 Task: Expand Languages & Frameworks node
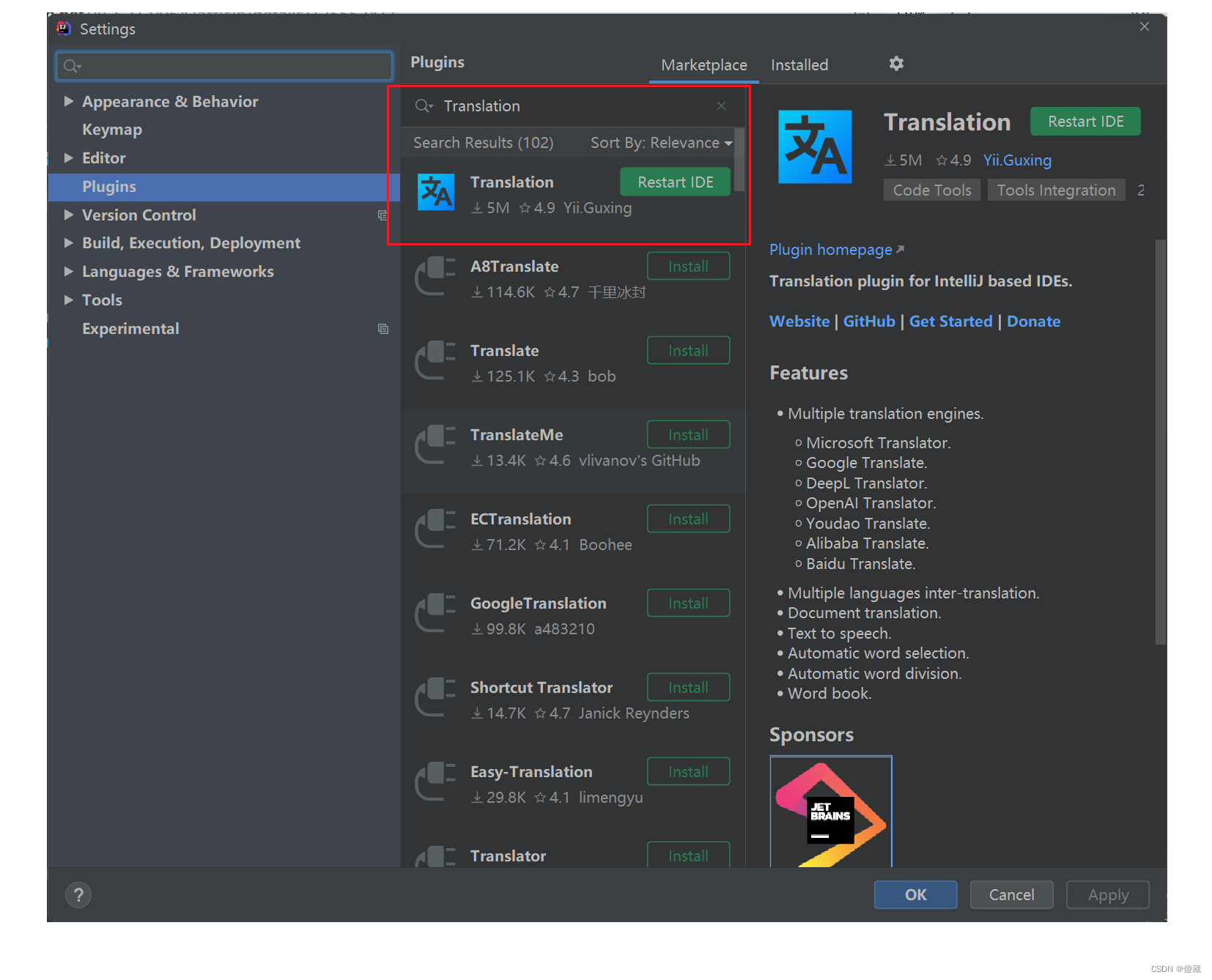point(68,271)
